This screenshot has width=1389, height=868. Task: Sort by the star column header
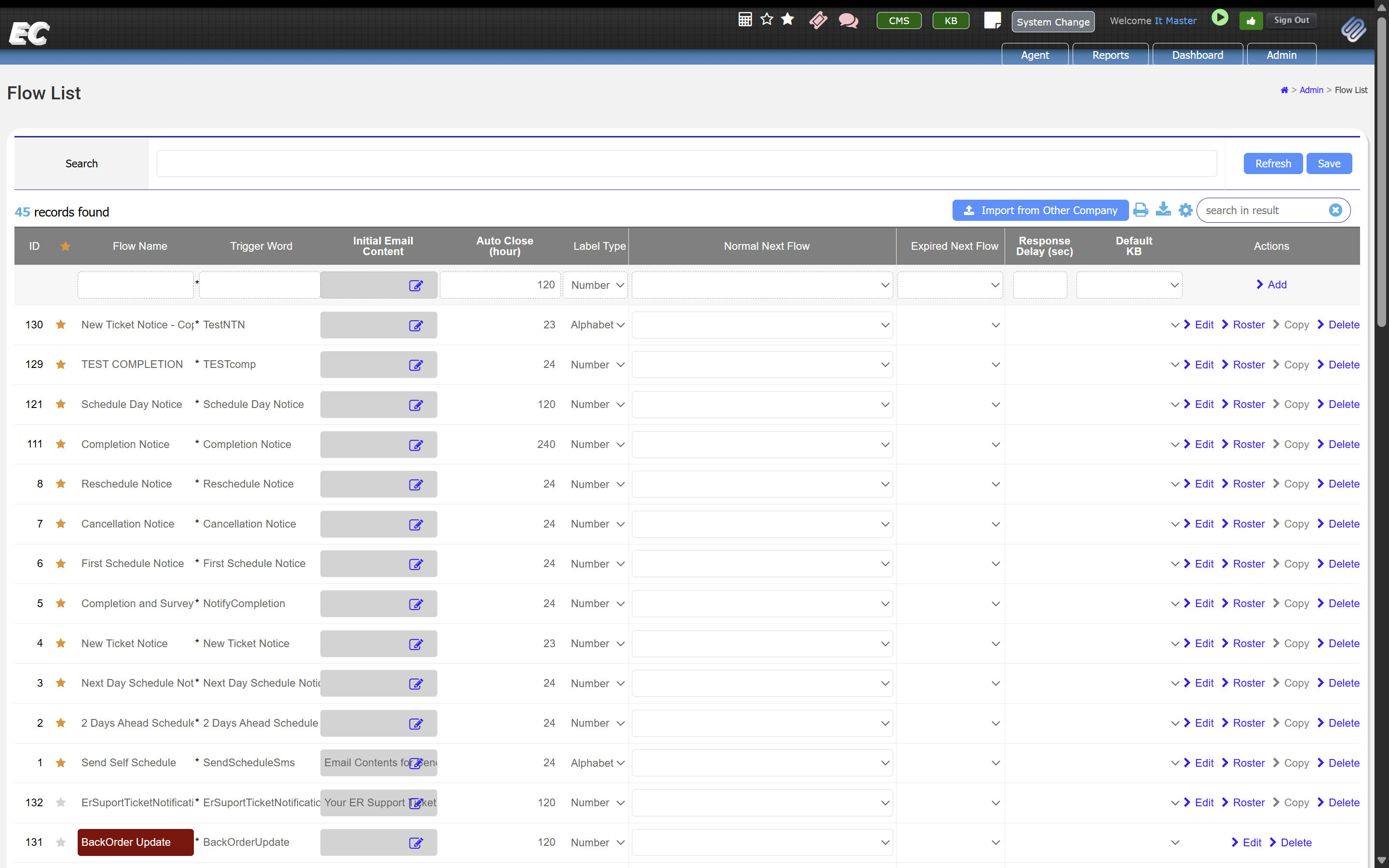(66, 246)
